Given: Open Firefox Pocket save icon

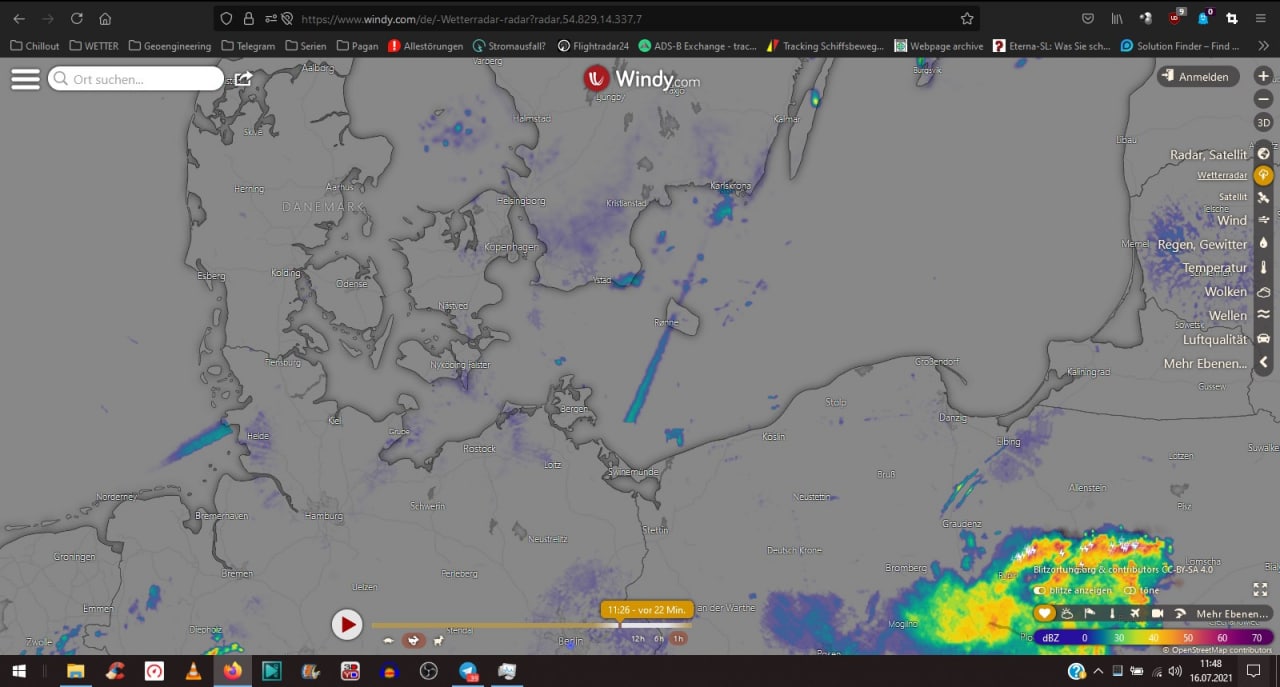Looking at the screenshot, I should 1088,18.
